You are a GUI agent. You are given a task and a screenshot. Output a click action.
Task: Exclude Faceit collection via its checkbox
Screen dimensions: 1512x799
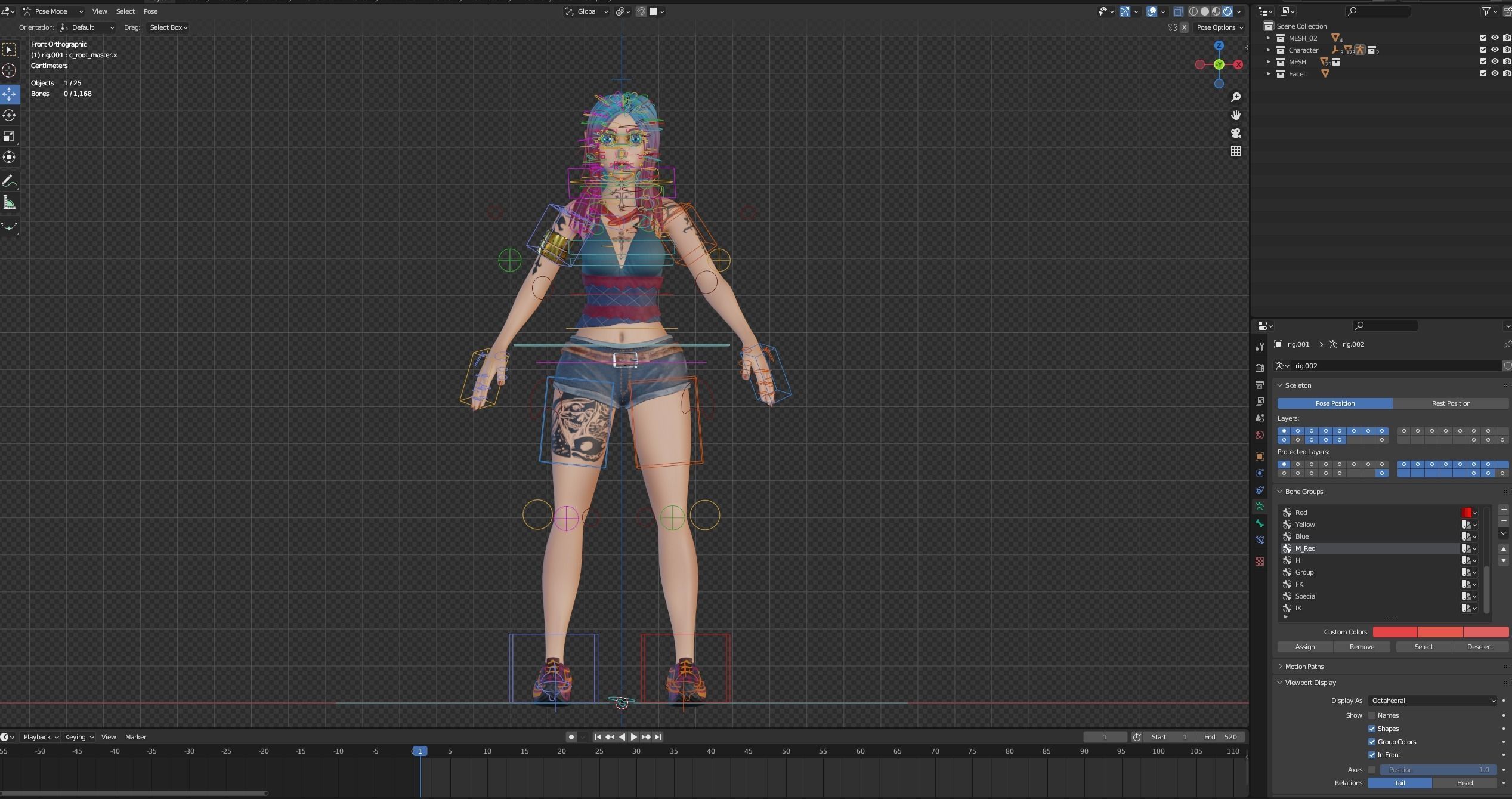[x=1483, y=73]
